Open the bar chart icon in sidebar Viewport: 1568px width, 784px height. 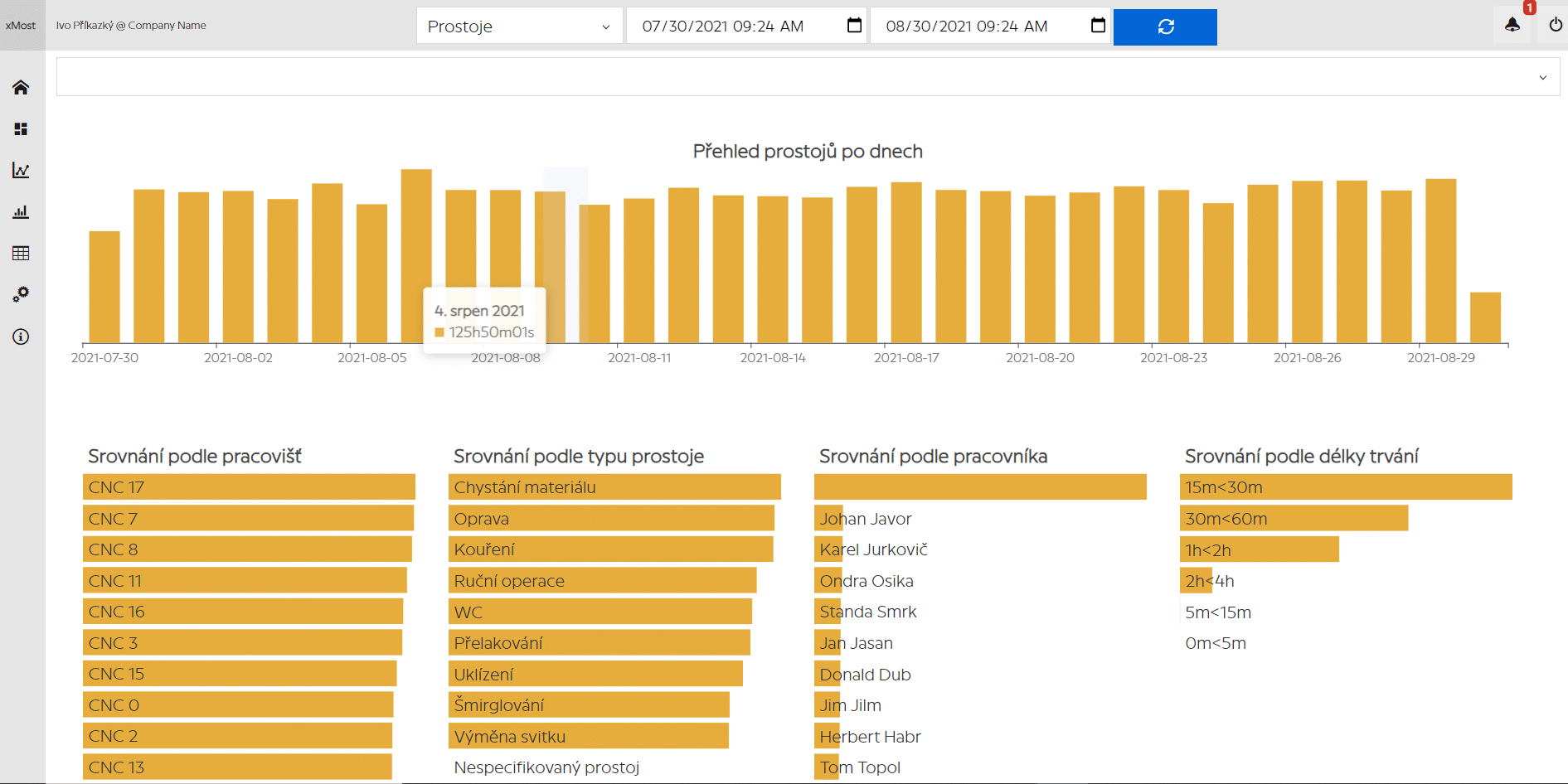tap(21, 211)
